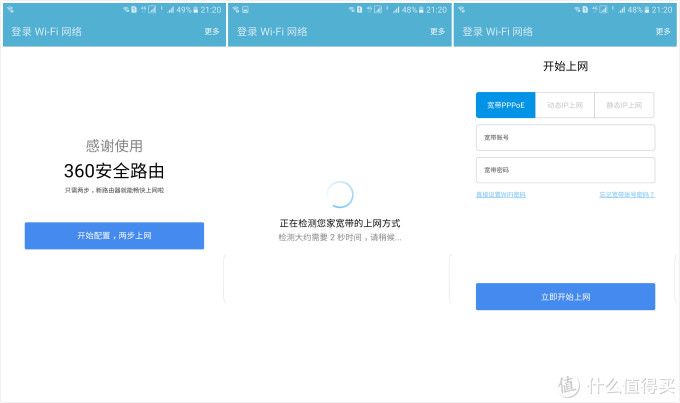Image resolution: width=680 pixels, height=403 pixels.
Task: Click the 只需两步 subtitle under 360安全路由
Action: point(114,190)
